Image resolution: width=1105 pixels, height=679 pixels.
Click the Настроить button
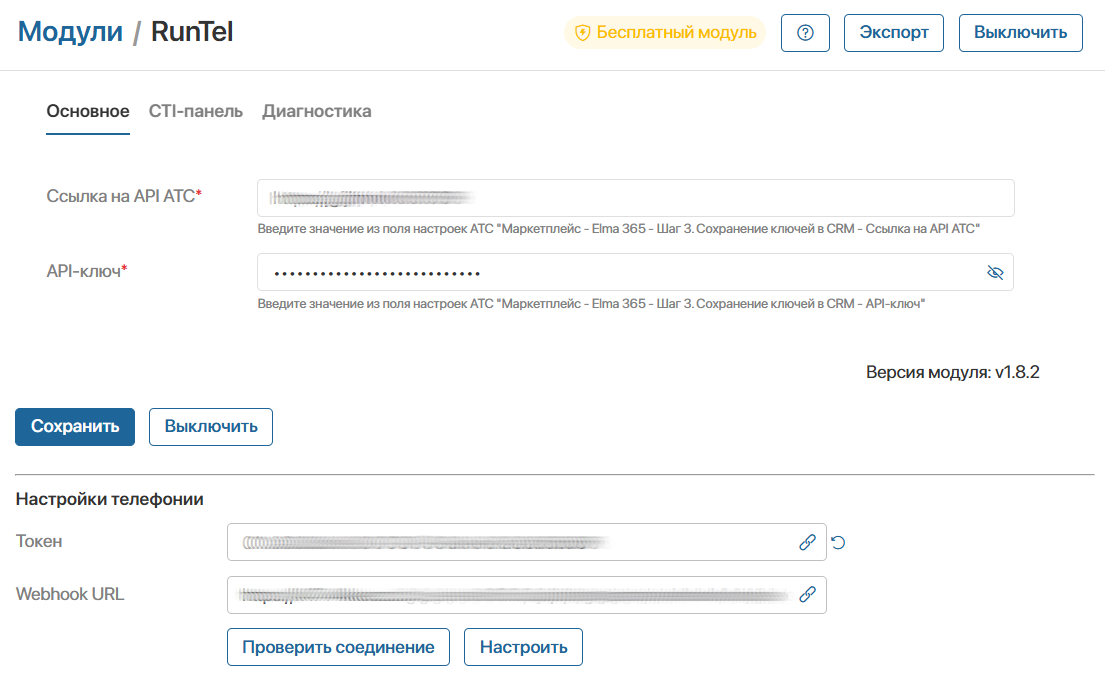(x=523, y=647)
